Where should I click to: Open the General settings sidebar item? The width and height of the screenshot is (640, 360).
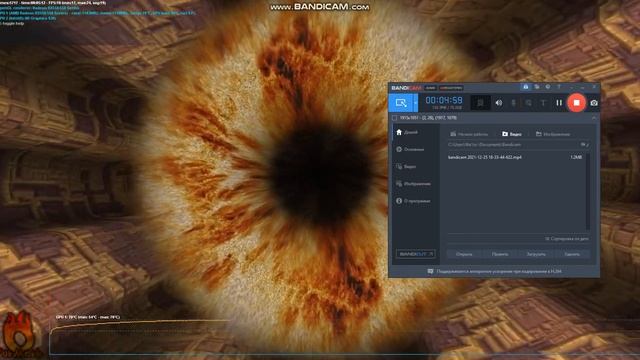click(410, 149)
